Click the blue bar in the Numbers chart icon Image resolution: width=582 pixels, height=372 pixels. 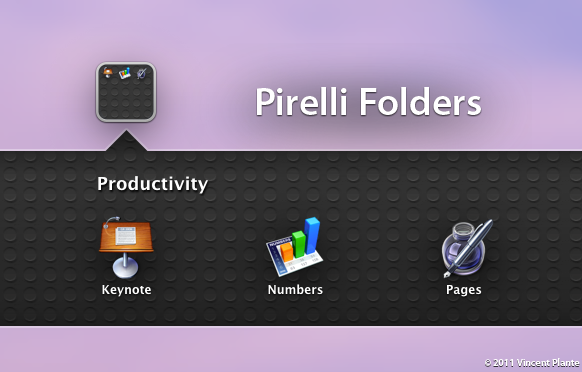click(x=312, y=235)
